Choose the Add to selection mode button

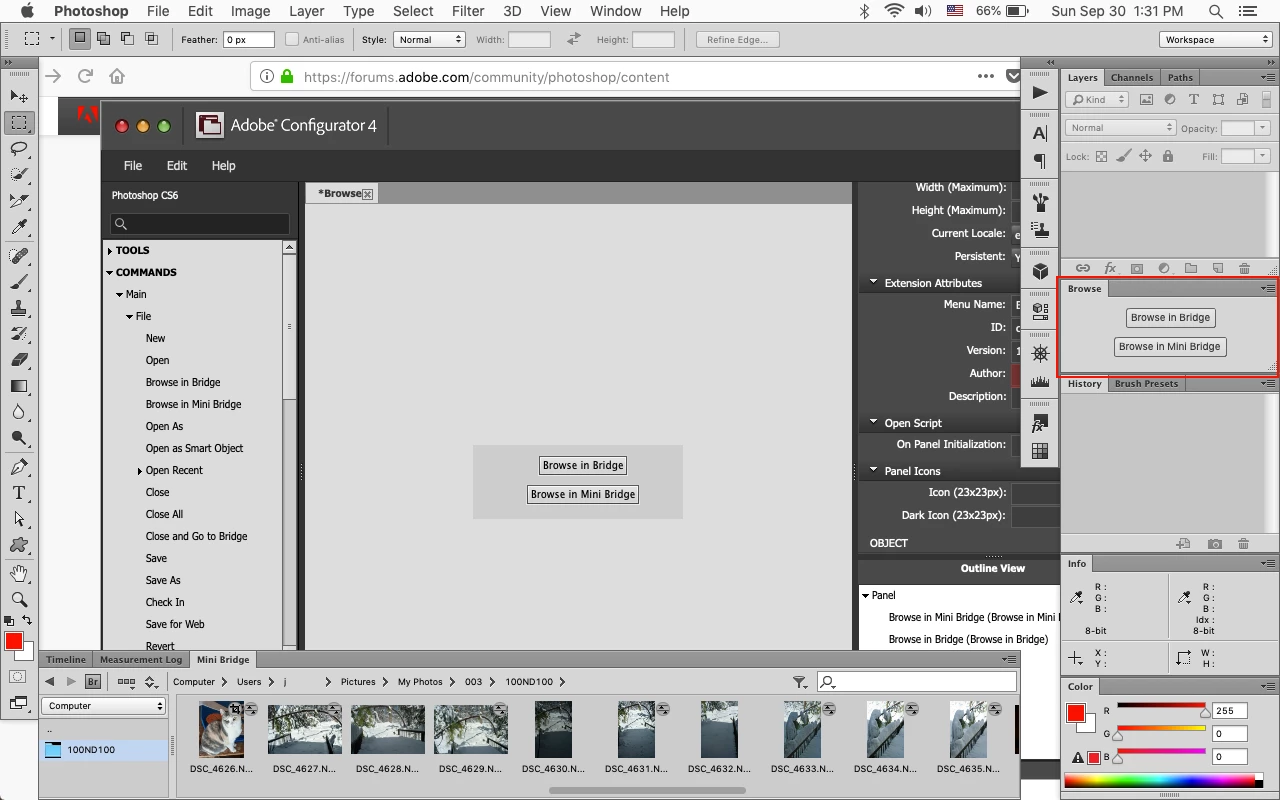coord(104,39)
